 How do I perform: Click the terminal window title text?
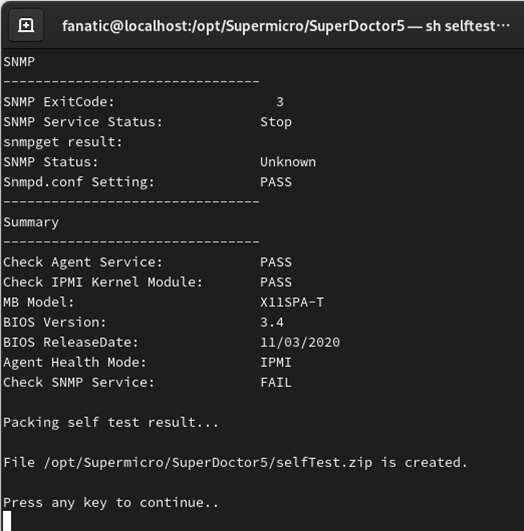(x=286, y=26)
